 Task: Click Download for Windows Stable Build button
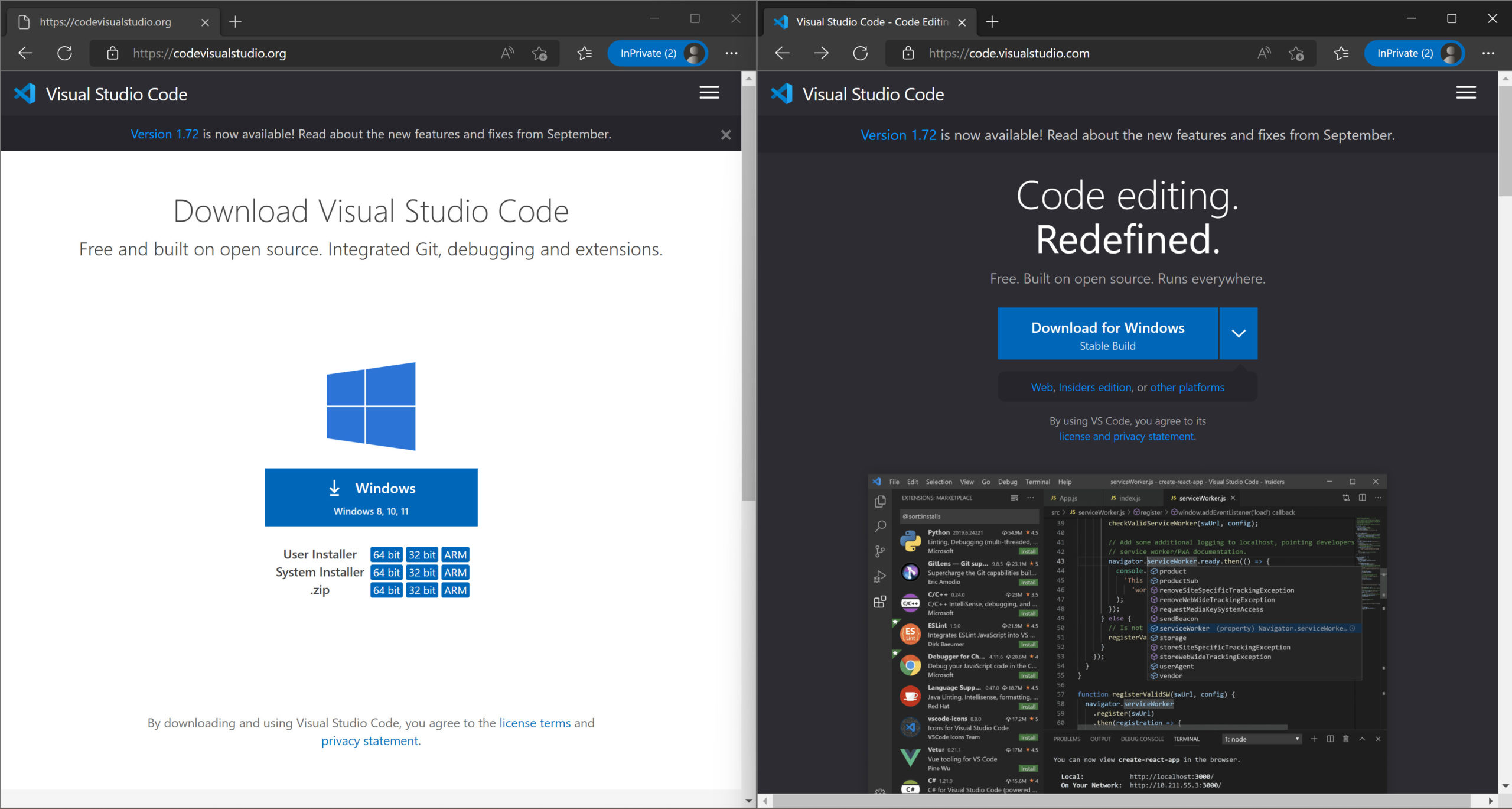click(x=1107, y=333)
